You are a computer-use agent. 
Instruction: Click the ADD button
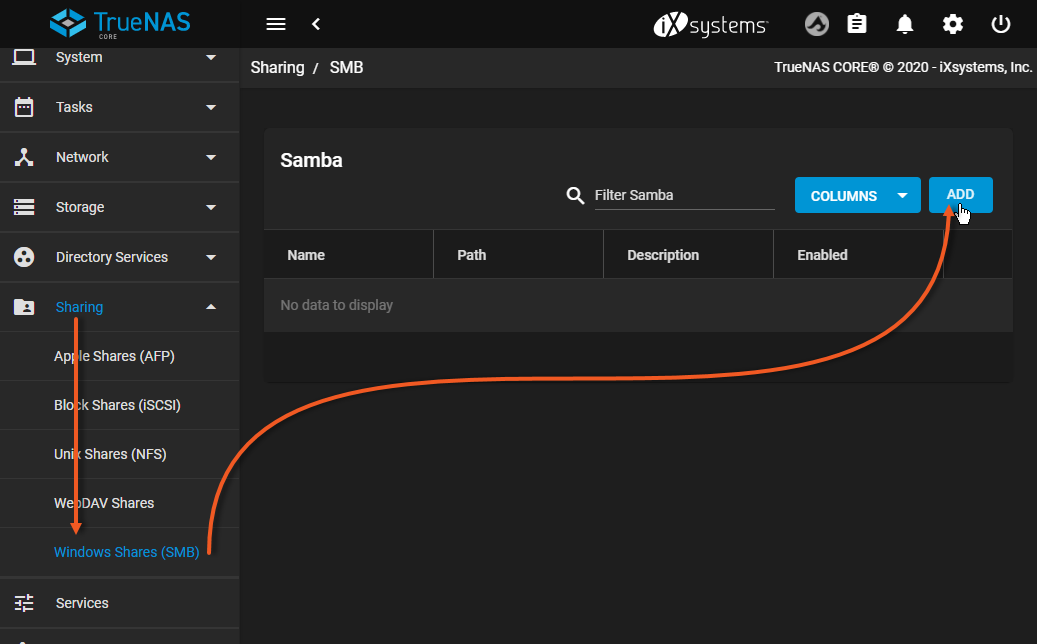960,195
